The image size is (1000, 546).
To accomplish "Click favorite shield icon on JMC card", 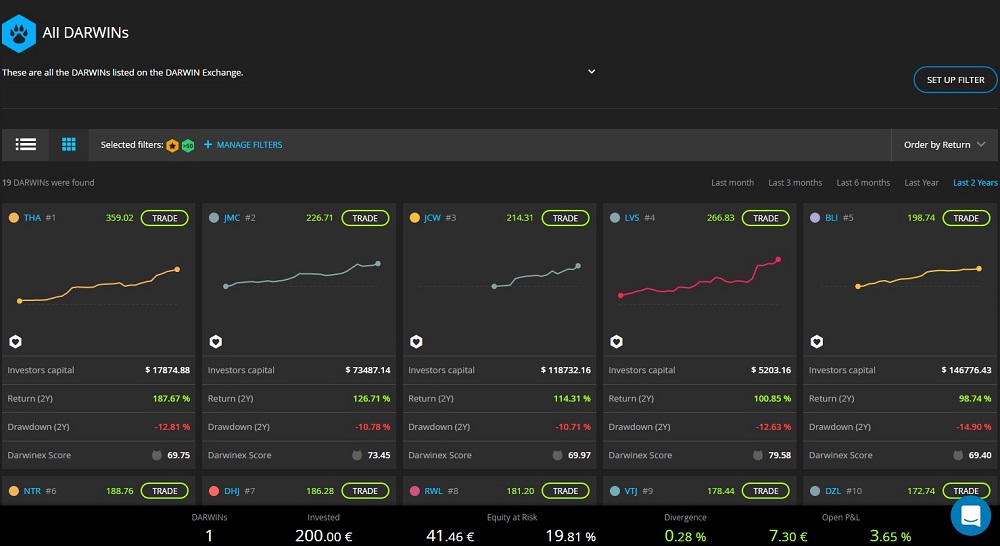I will pos(216,342).
